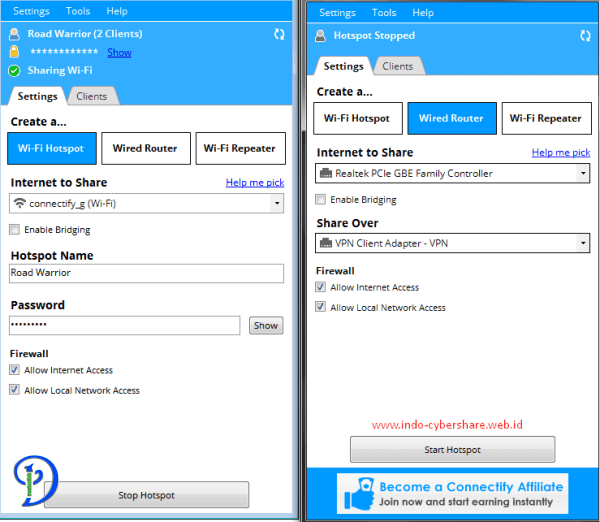Click Help me pick link in right window

(x=561, y=152)
